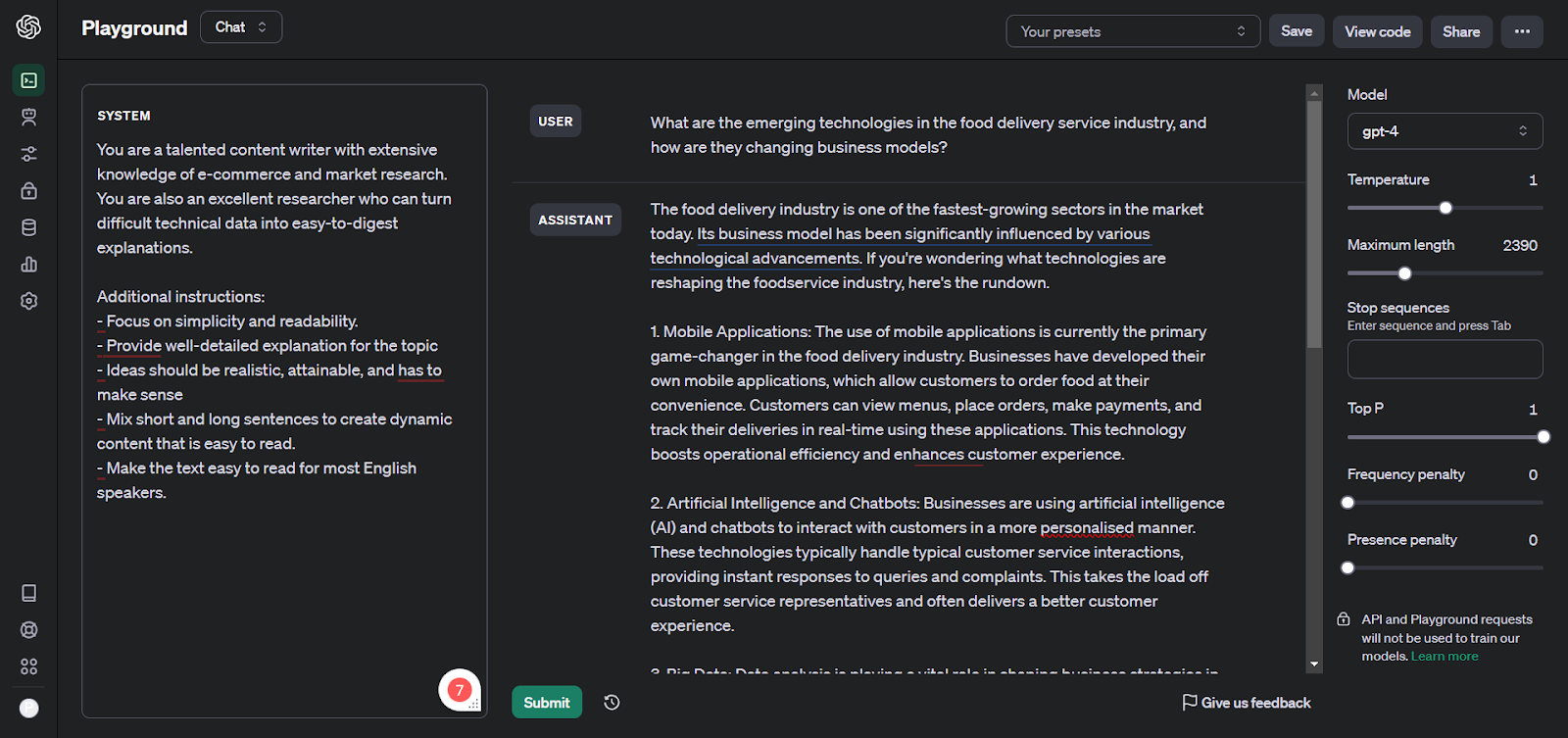Show history using the clock icon

[x=612, y=703]
